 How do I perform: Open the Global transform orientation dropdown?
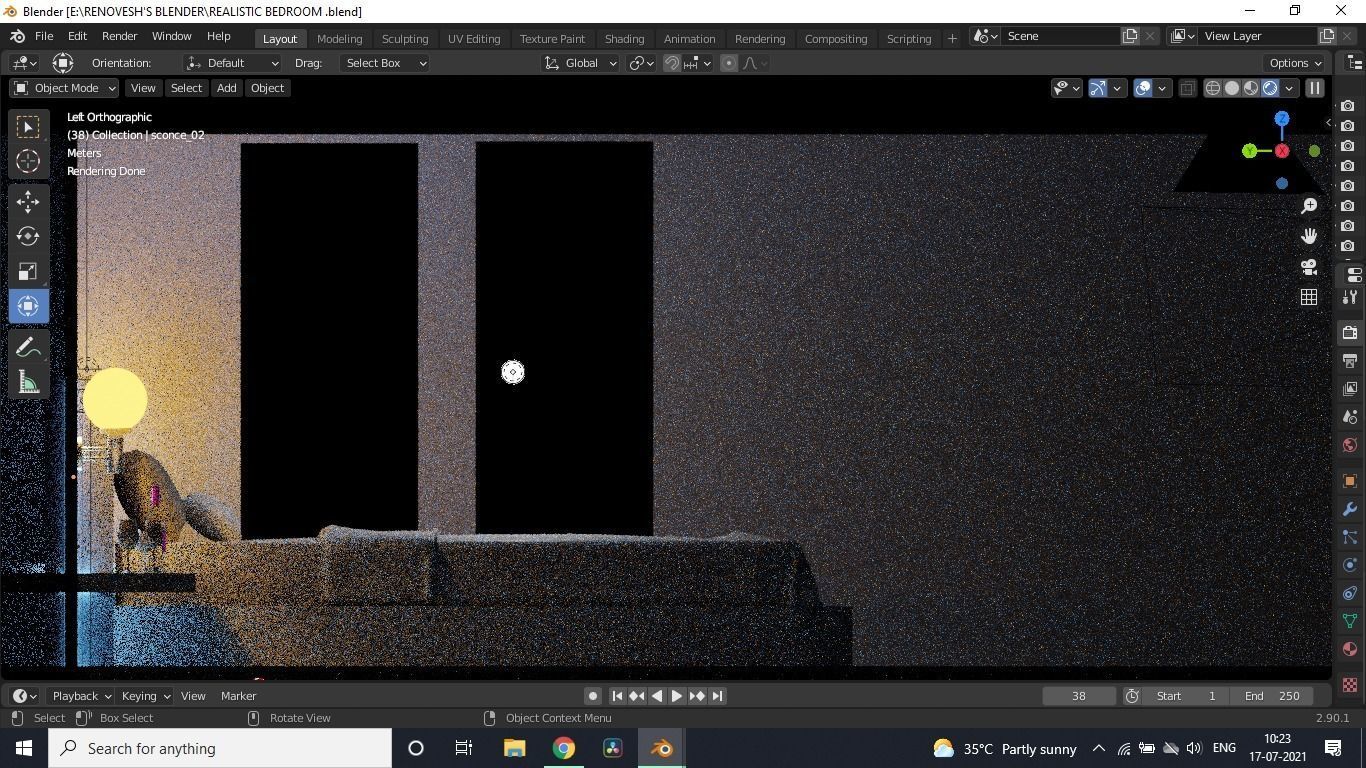[x=580, y=63]
